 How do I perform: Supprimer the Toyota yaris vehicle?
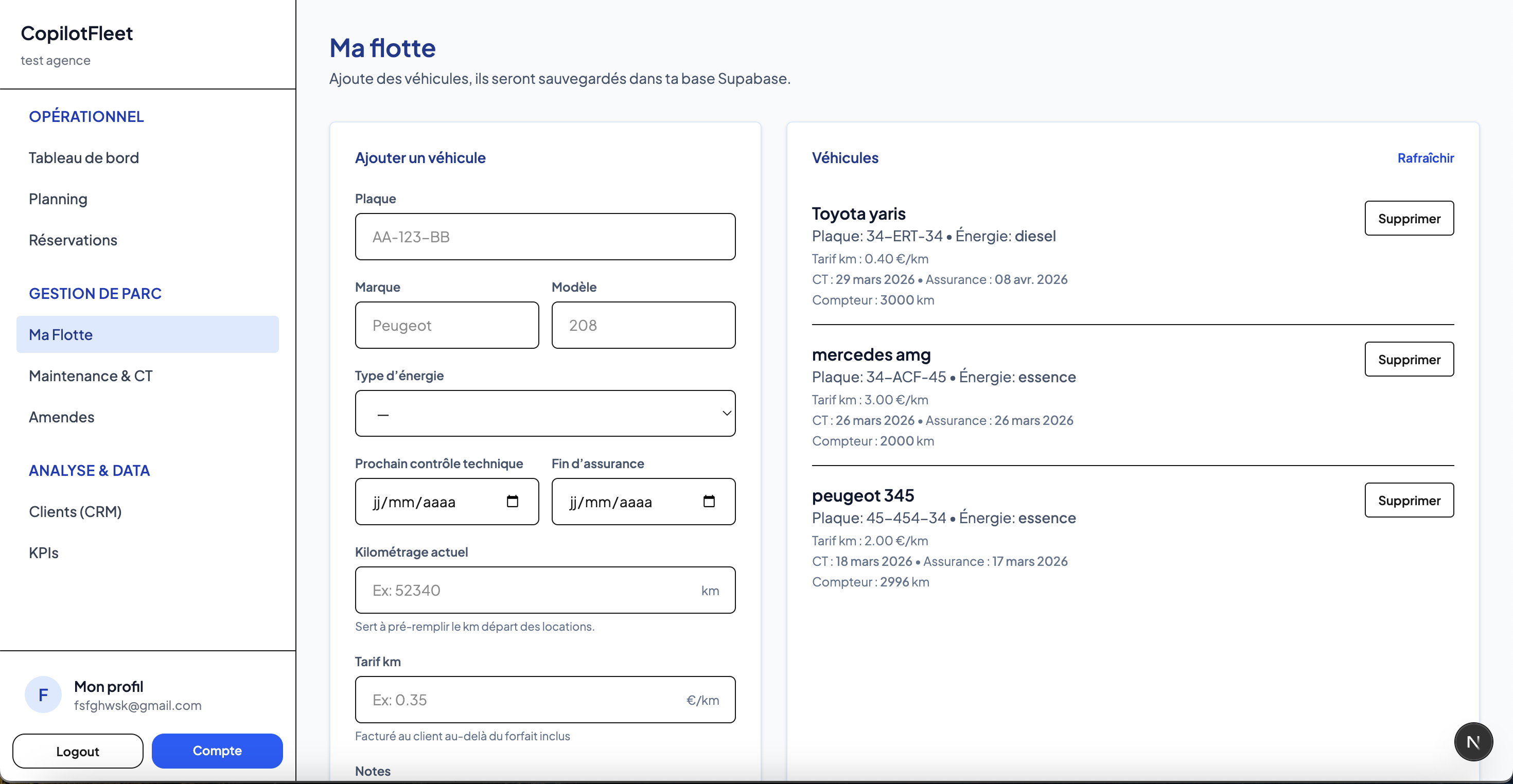coord(1409,218)
